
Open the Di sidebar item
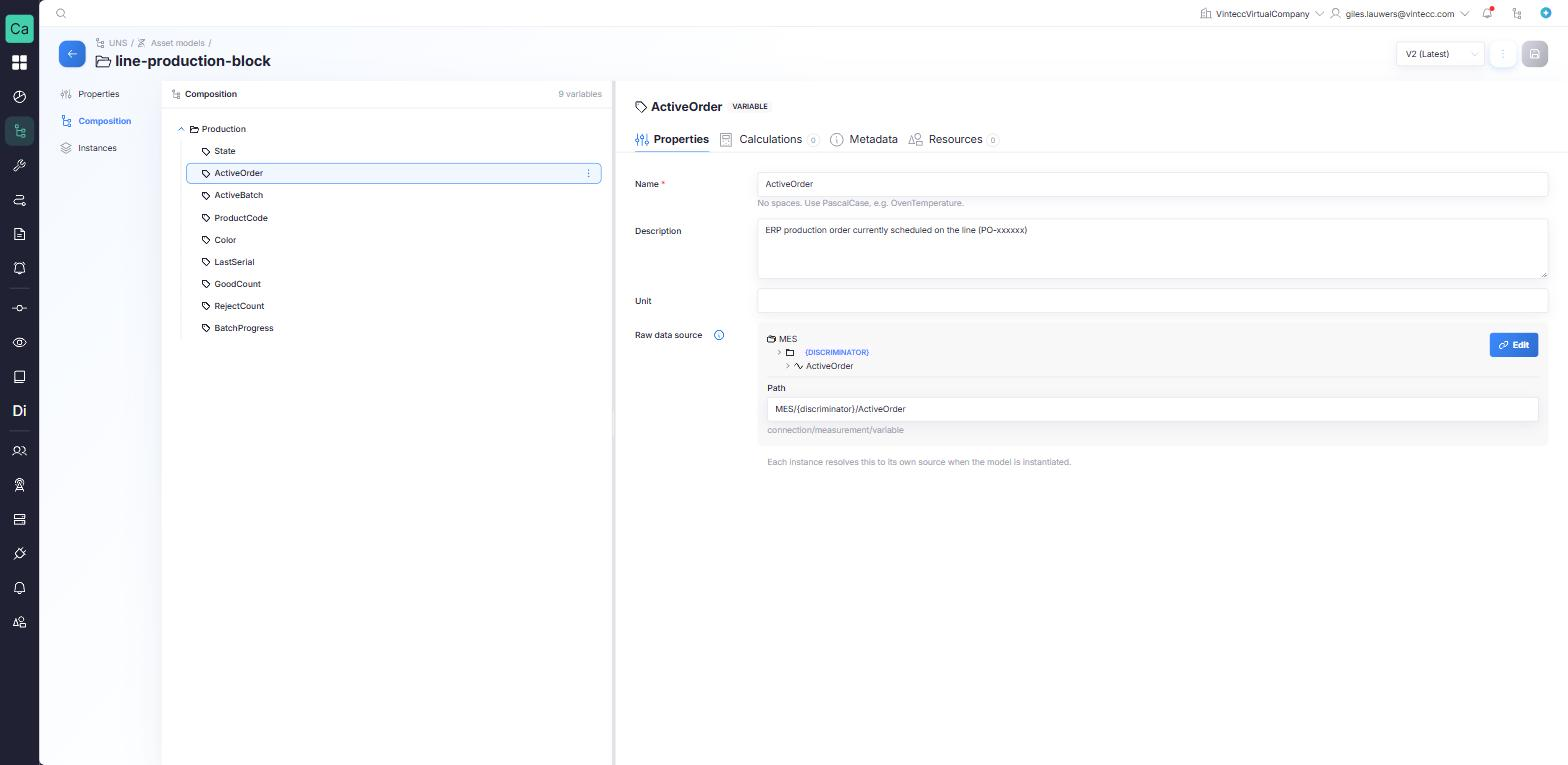tap(19, 411)
